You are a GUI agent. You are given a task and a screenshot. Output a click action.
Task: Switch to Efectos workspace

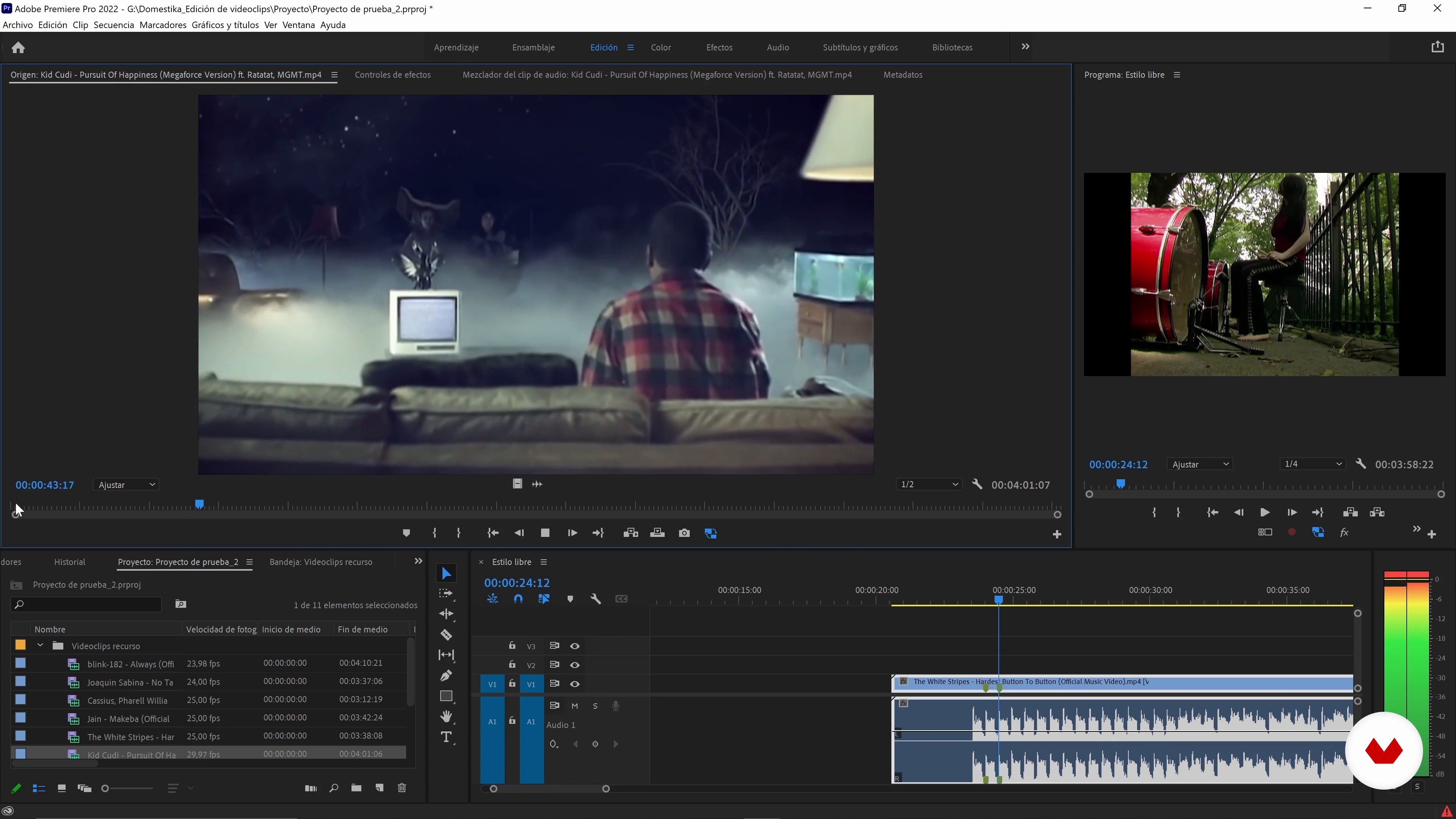[x=719, y=47]
